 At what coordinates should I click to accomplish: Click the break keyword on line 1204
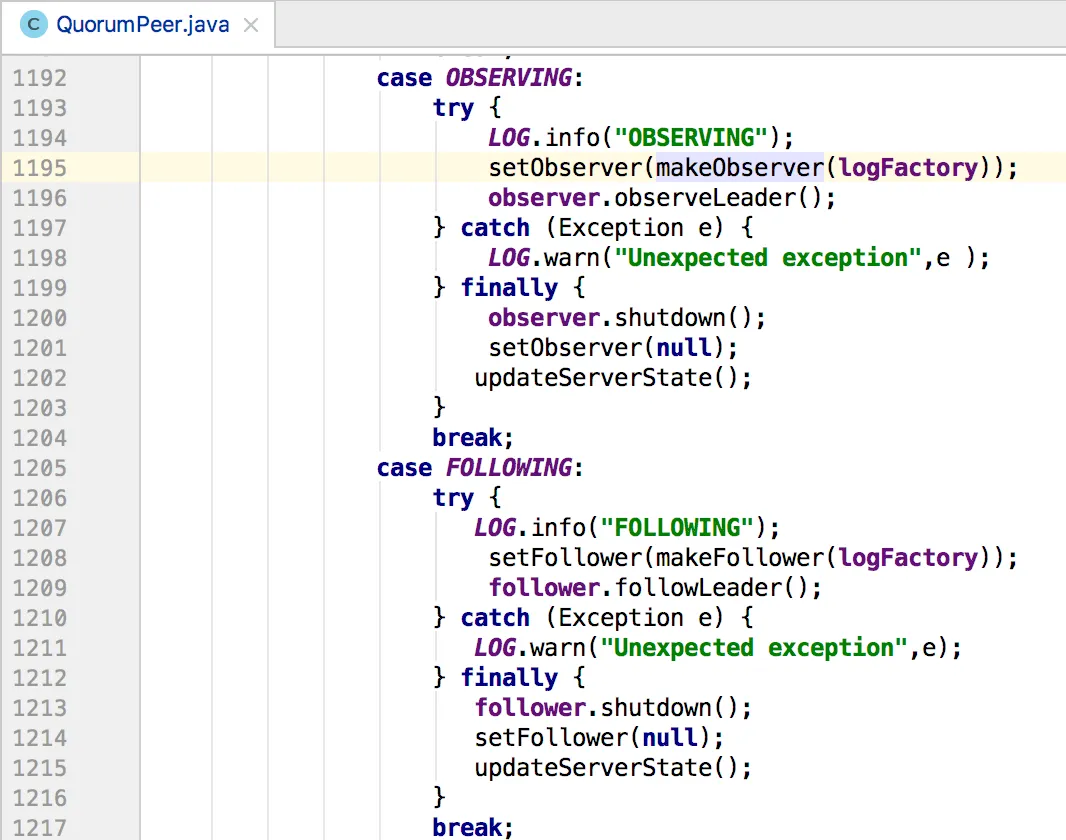(x=467, y=438)
